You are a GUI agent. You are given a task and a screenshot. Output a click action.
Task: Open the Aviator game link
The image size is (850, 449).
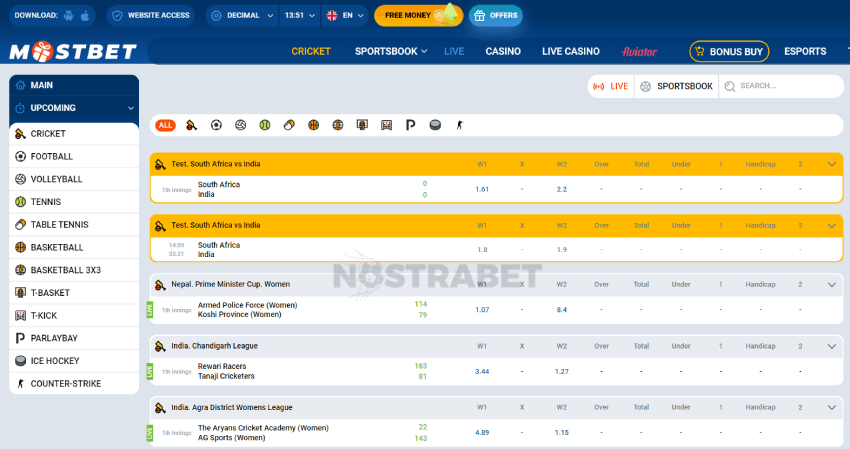639,52
